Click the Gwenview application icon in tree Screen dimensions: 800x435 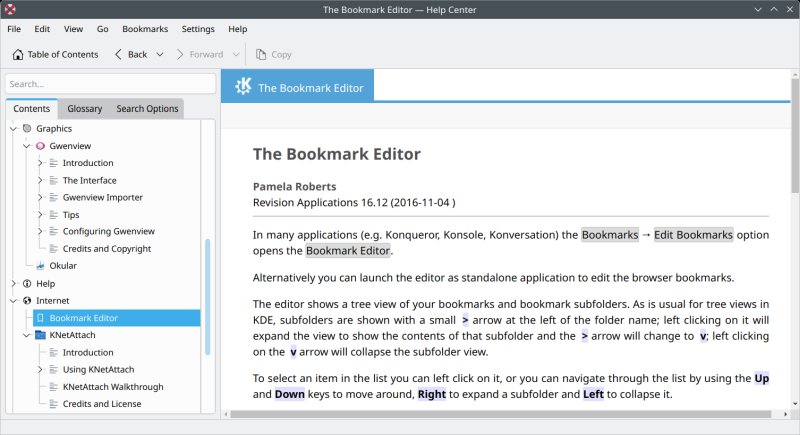point(41,146)
